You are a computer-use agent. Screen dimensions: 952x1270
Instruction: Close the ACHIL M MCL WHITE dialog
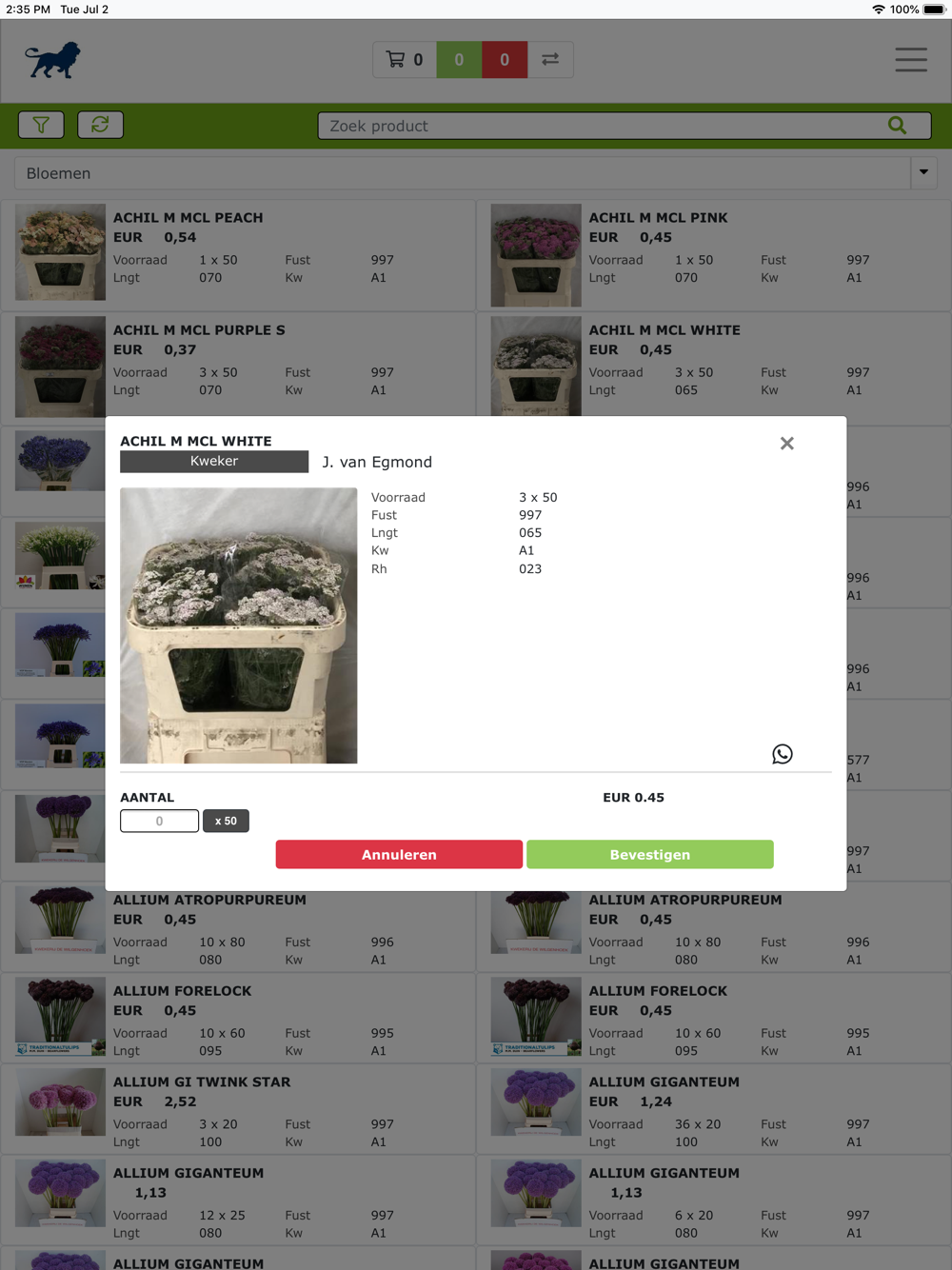pyautogui.click(x=787, y=444)
